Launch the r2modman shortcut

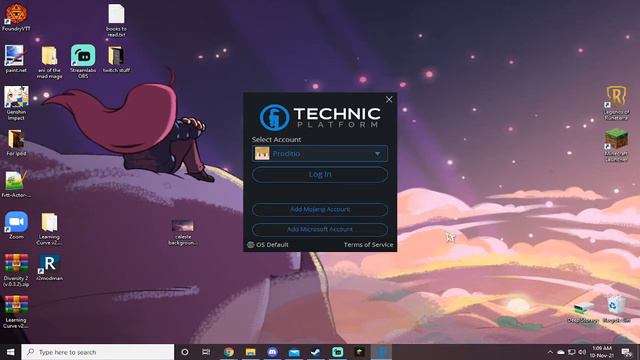[49, 267]
